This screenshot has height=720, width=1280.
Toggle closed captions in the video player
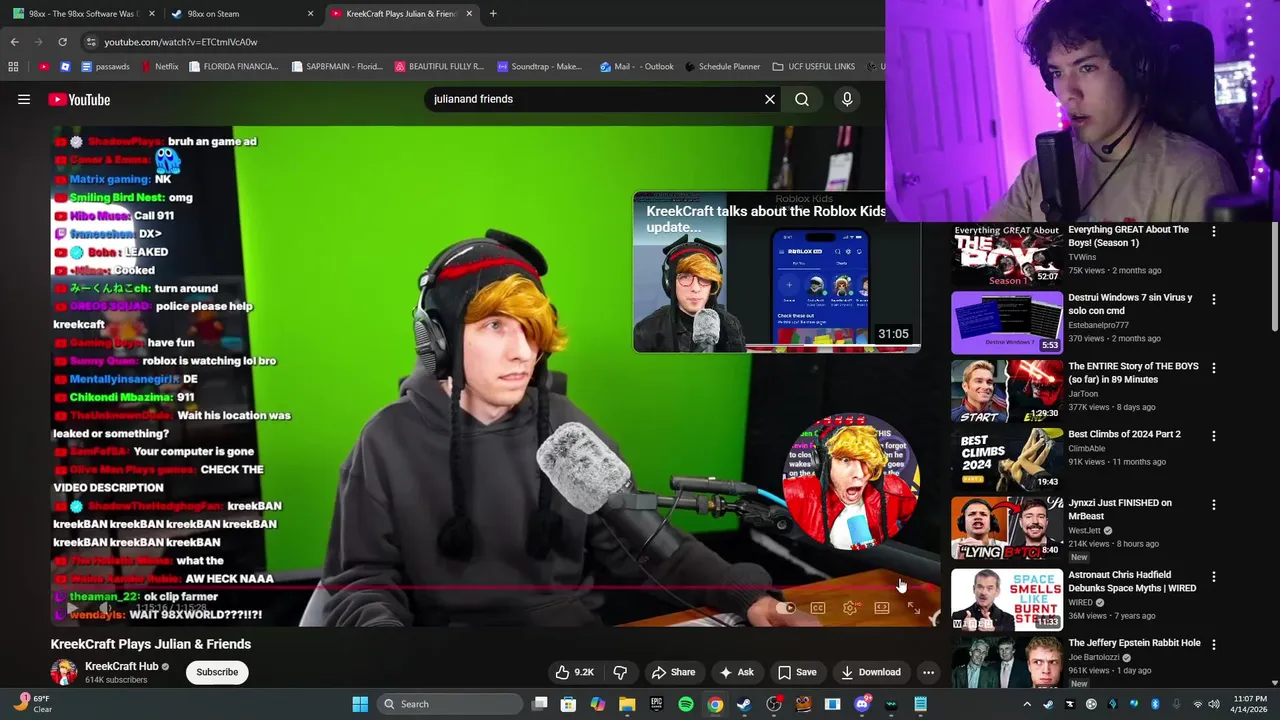click(818, 608)
